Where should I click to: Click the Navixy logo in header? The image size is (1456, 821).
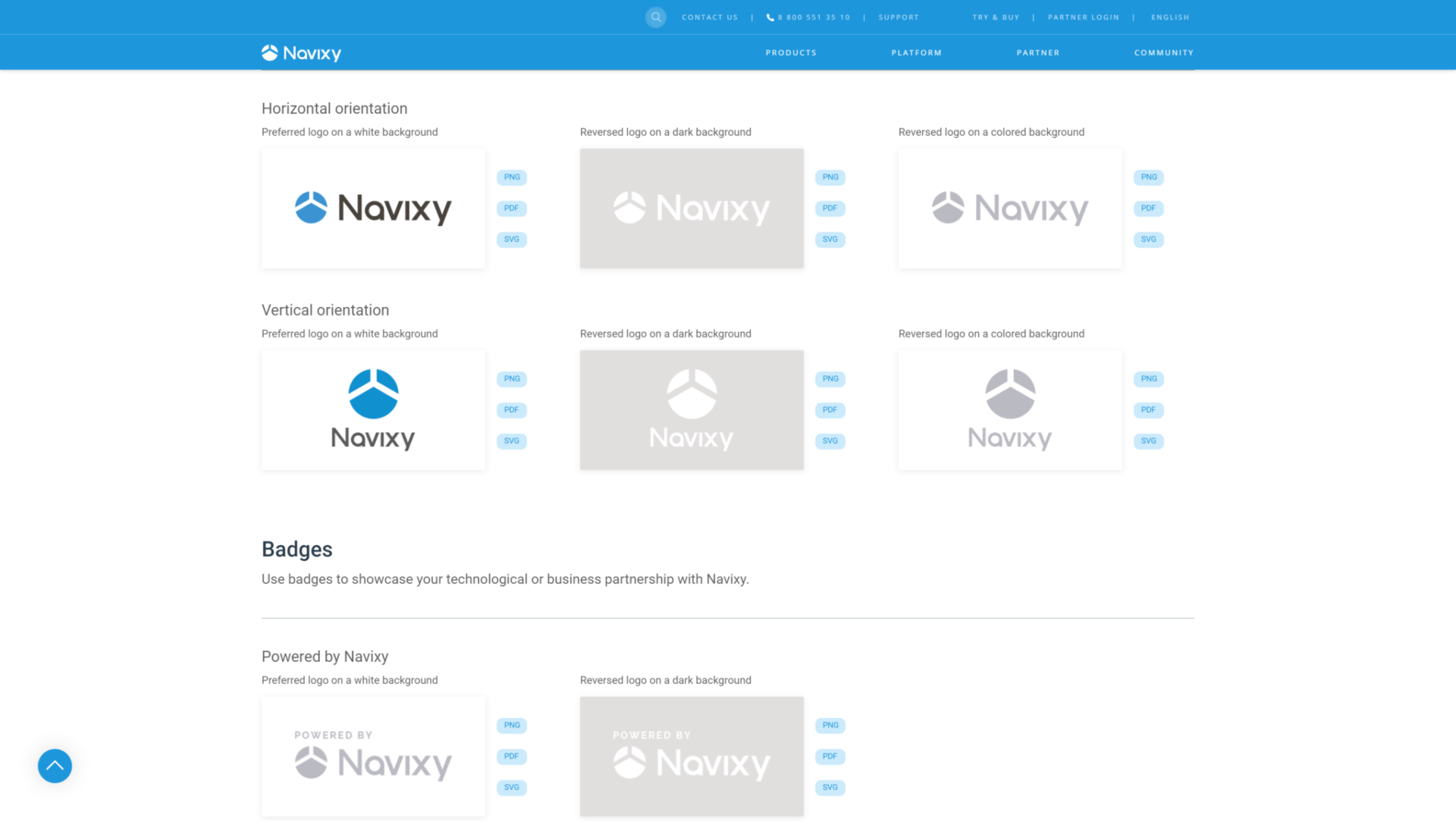pos(301,53)
